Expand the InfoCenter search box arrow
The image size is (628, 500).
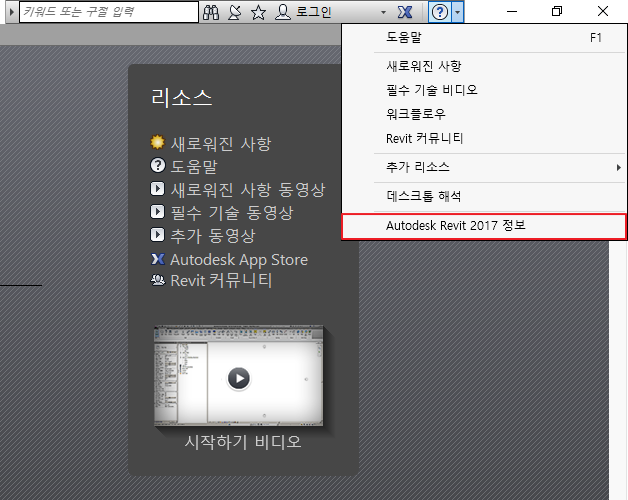(x=12, y=12)
